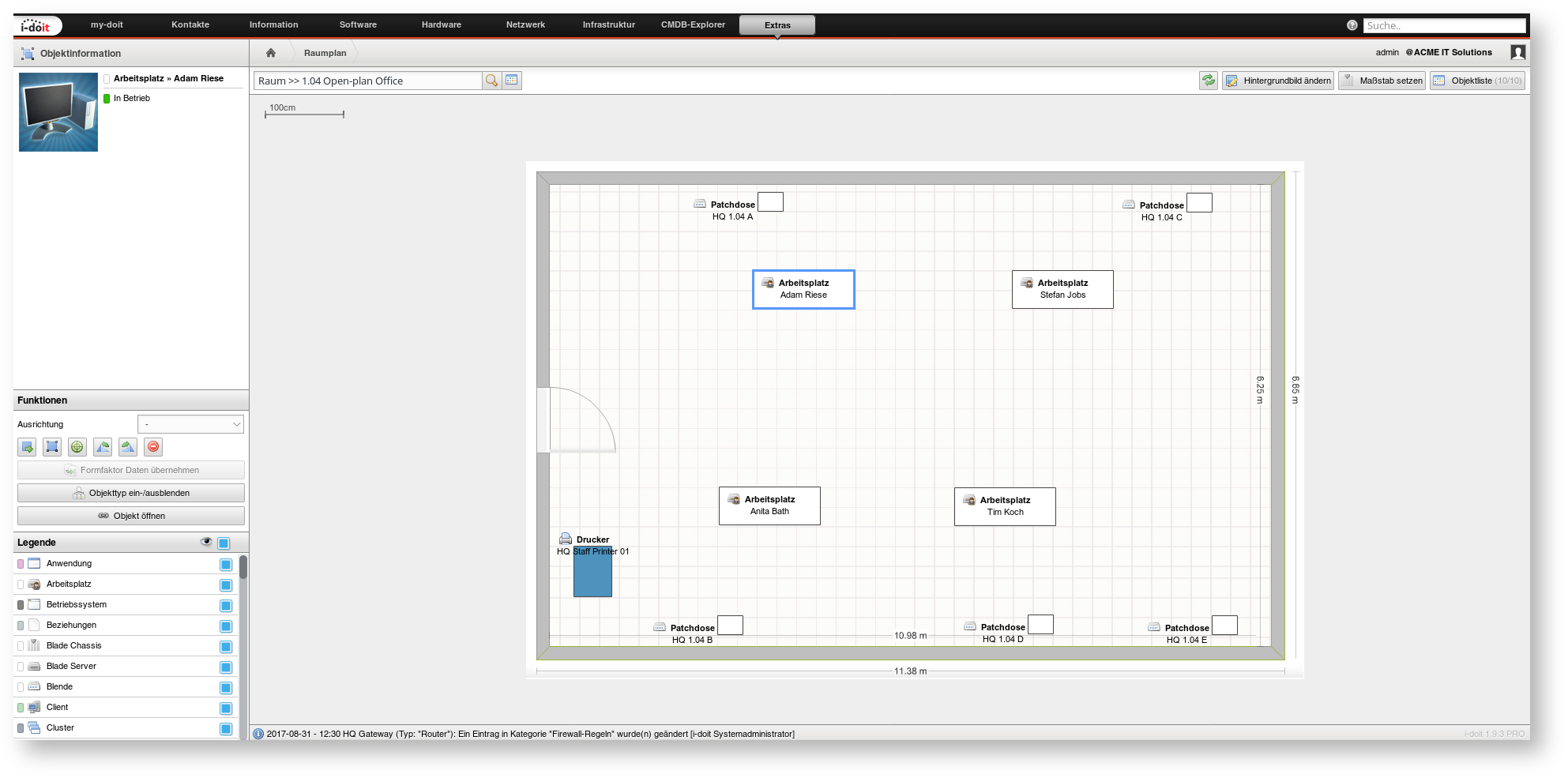
Task: Click the green refresh icon in toolbar
Action: click(1208, 81)
